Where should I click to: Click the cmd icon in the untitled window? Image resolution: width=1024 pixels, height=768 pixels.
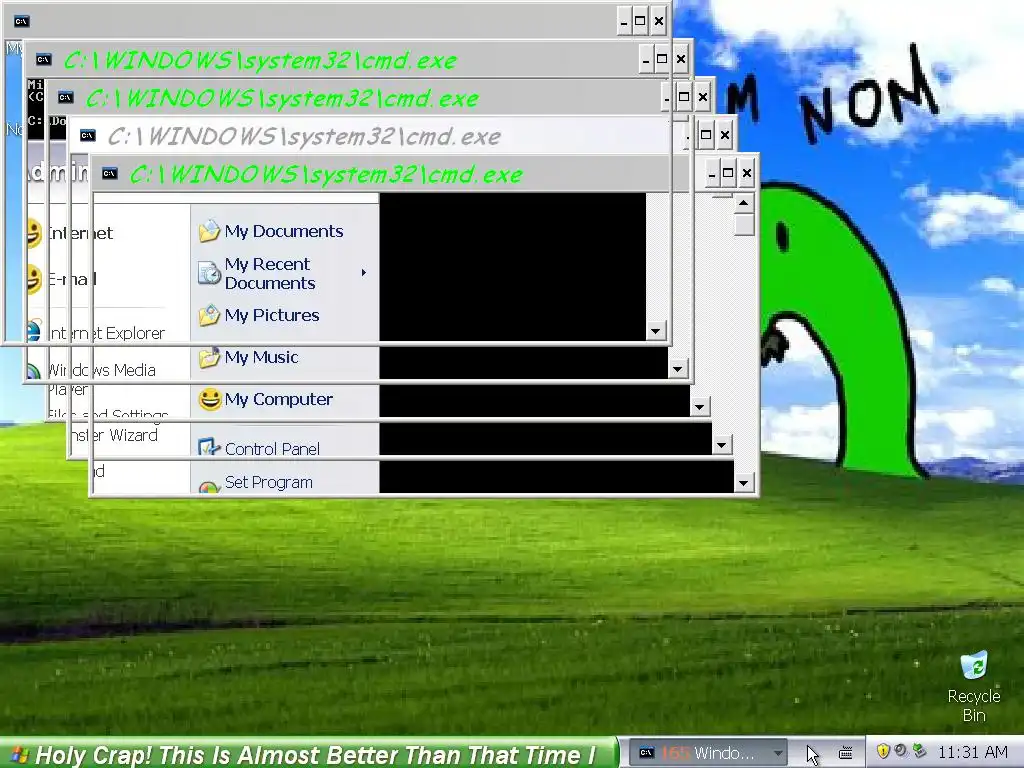pyautogui.click(x=21, y=21)
